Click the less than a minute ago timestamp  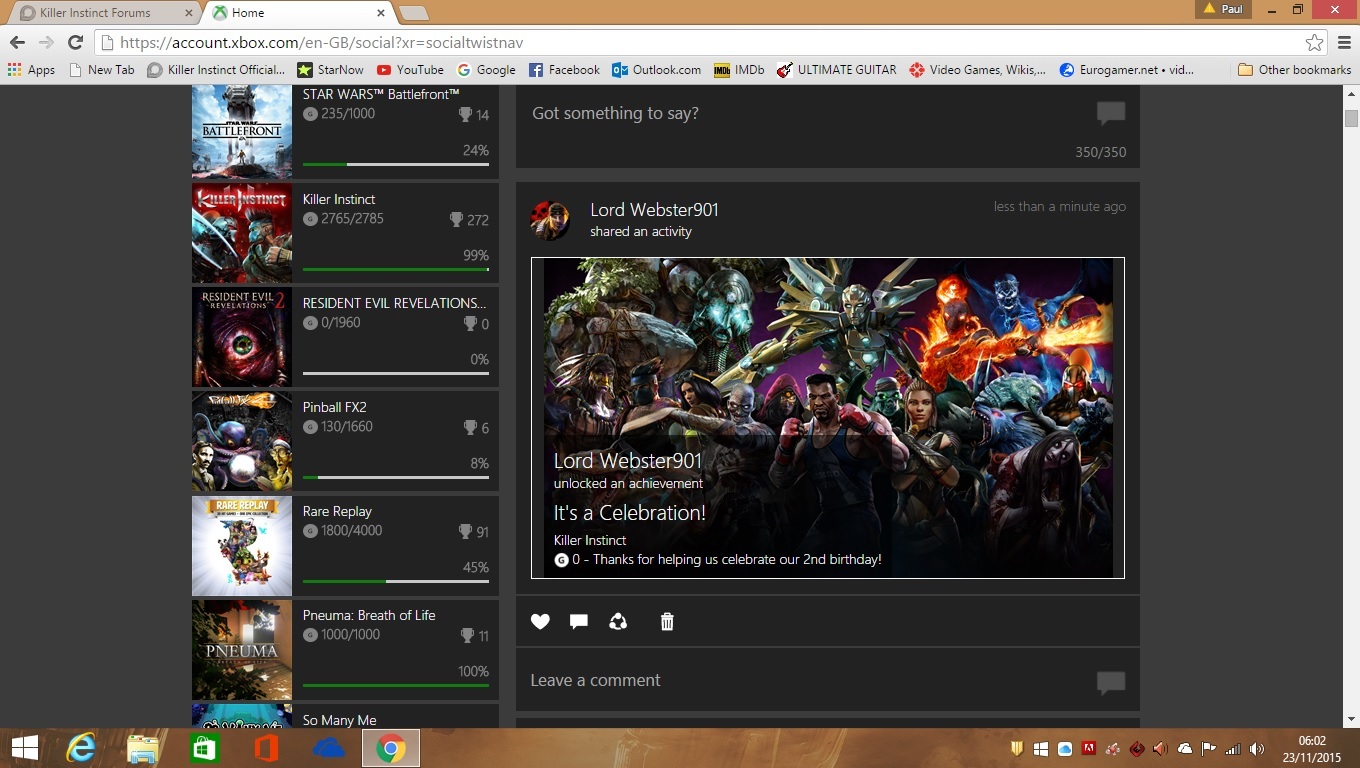1060,206
